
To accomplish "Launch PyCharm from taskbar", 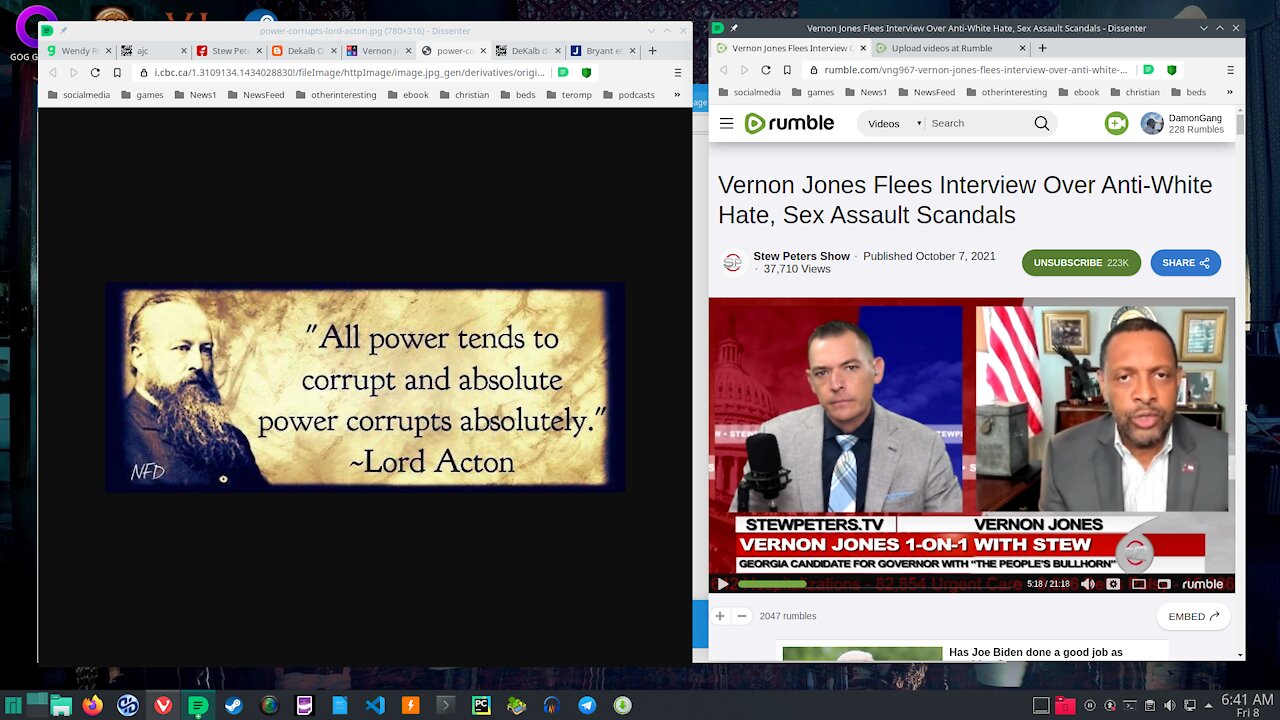I will pyautogui.click(x=481, y=705).
